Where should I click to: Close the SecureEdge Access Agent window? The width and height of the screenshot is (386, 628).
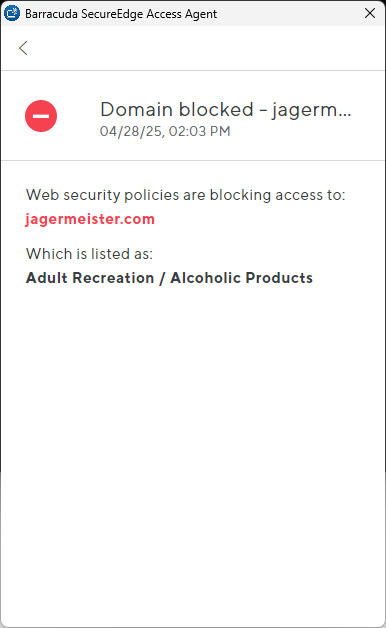(x=370, y=13)
